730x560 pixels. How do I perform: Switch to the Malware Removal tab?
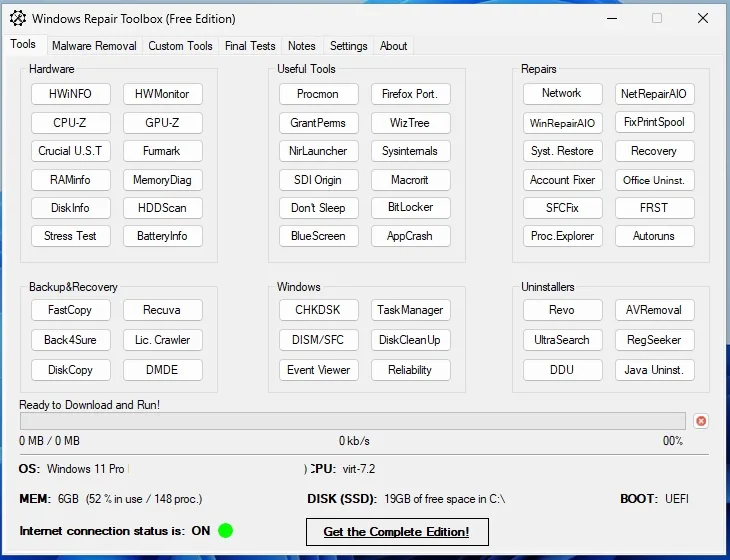[x=94, y=46]
